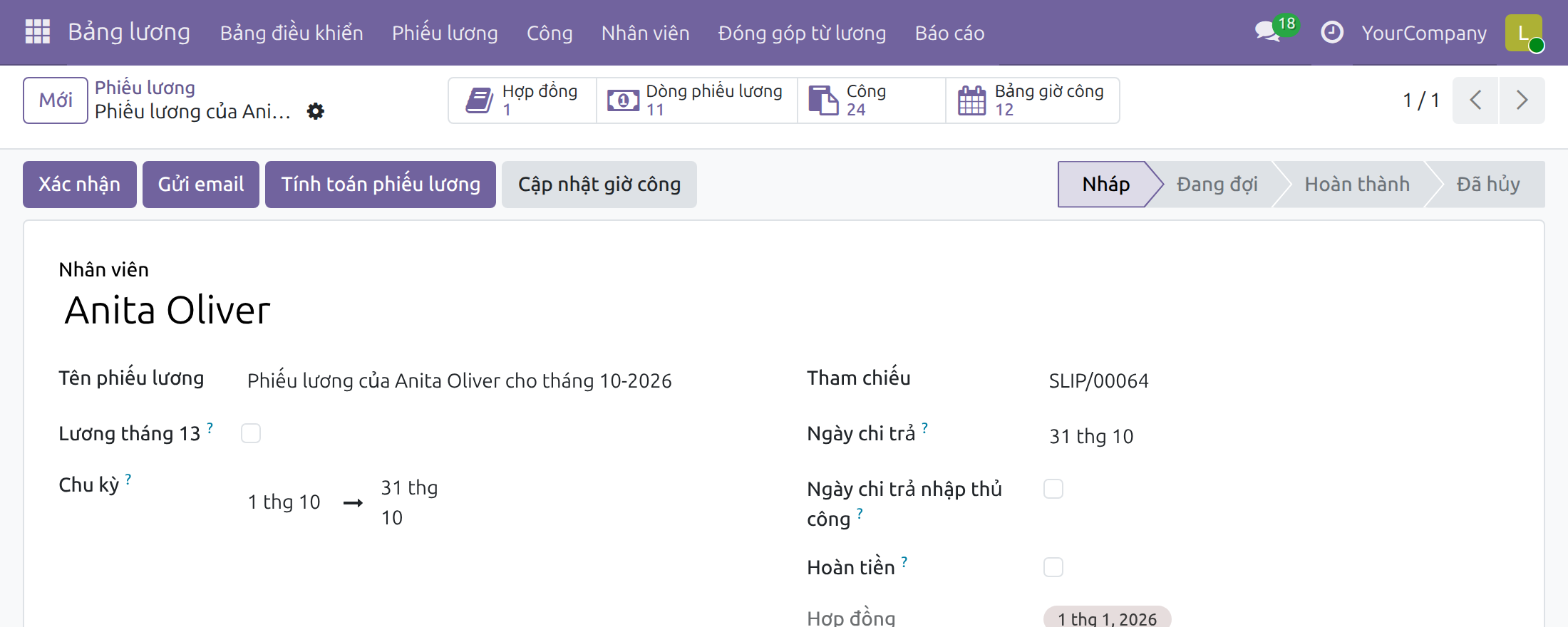Show help tooltip for Ngày chi trả
Screen dimensions: 1568x627
click(x=925, y=427)
